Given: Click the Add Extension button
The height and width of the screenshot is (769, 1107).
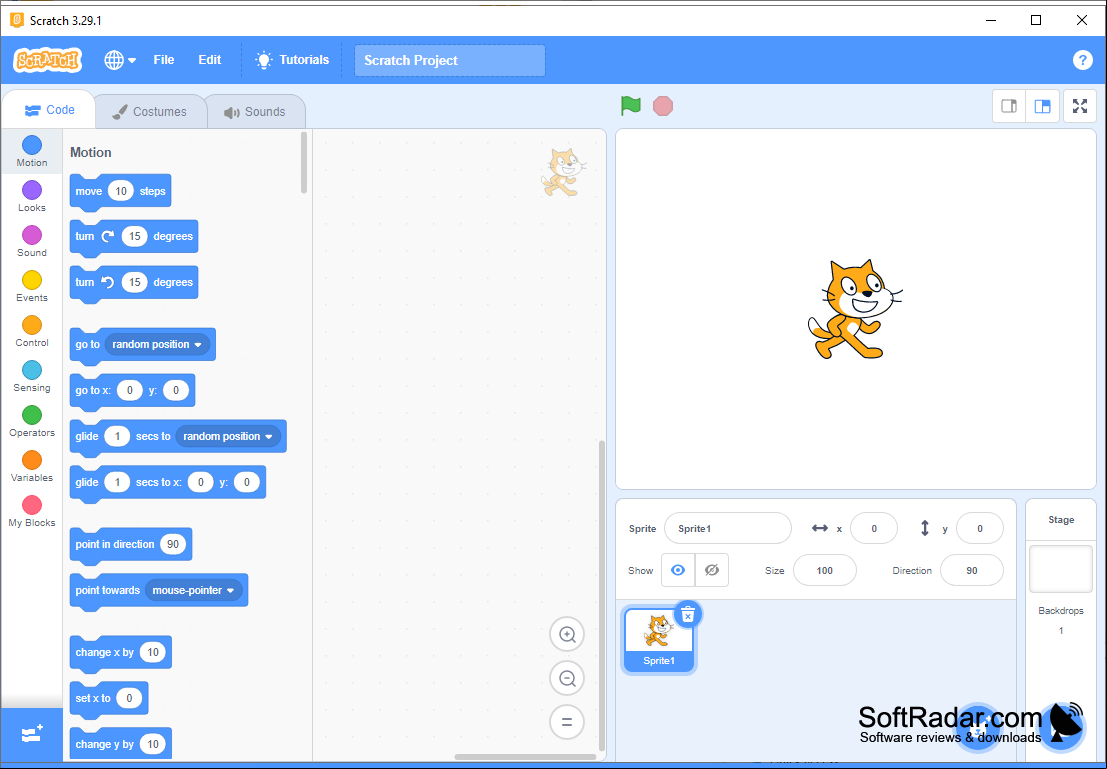Looking at the screenshot, I should point(32,734).
